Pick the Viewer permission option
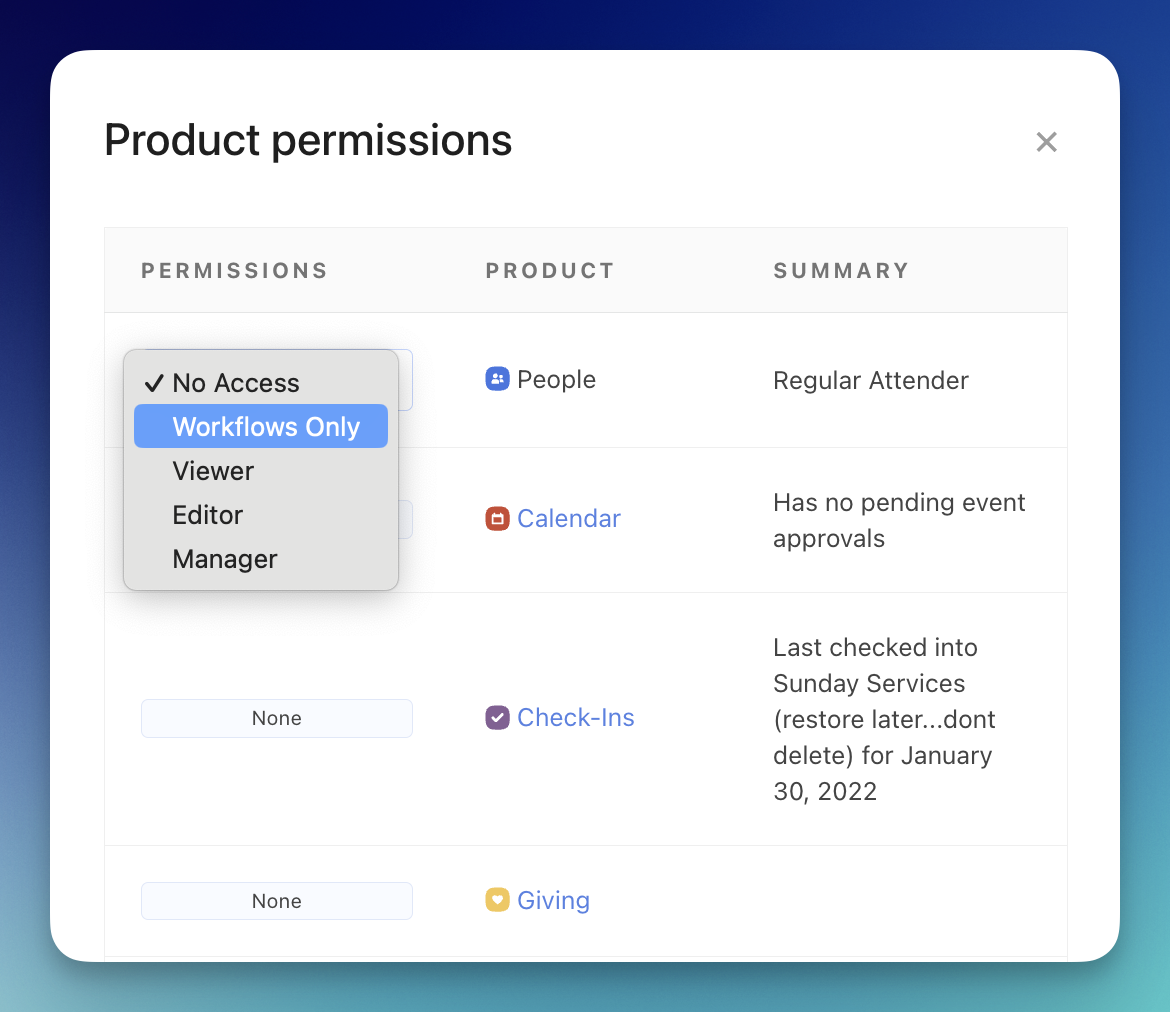1170x1012 pixels. [213, 471]
